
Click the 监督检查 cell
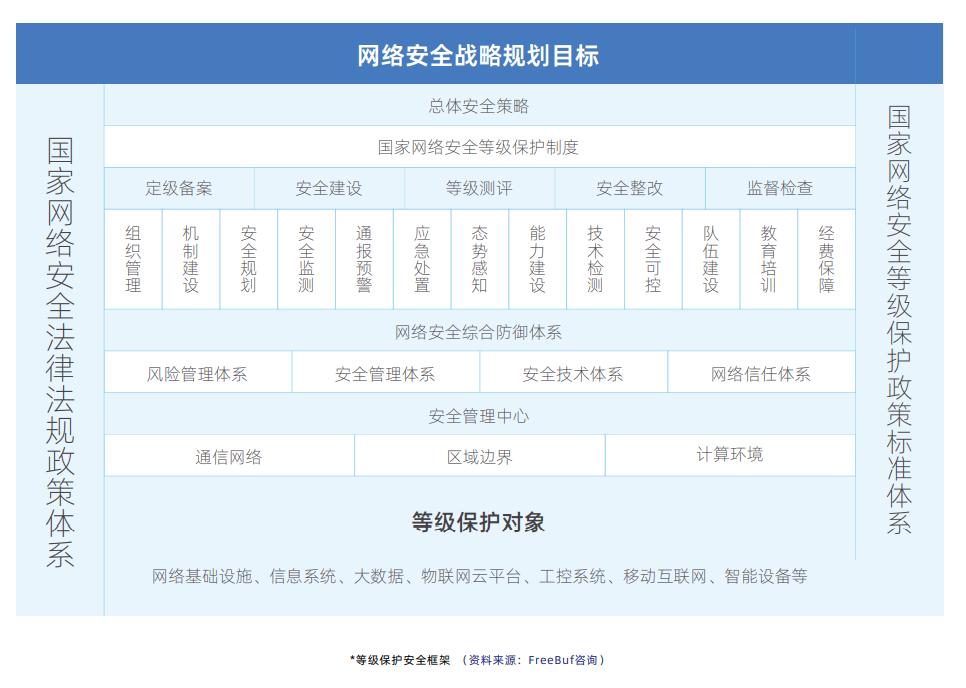tap(780, 188)
